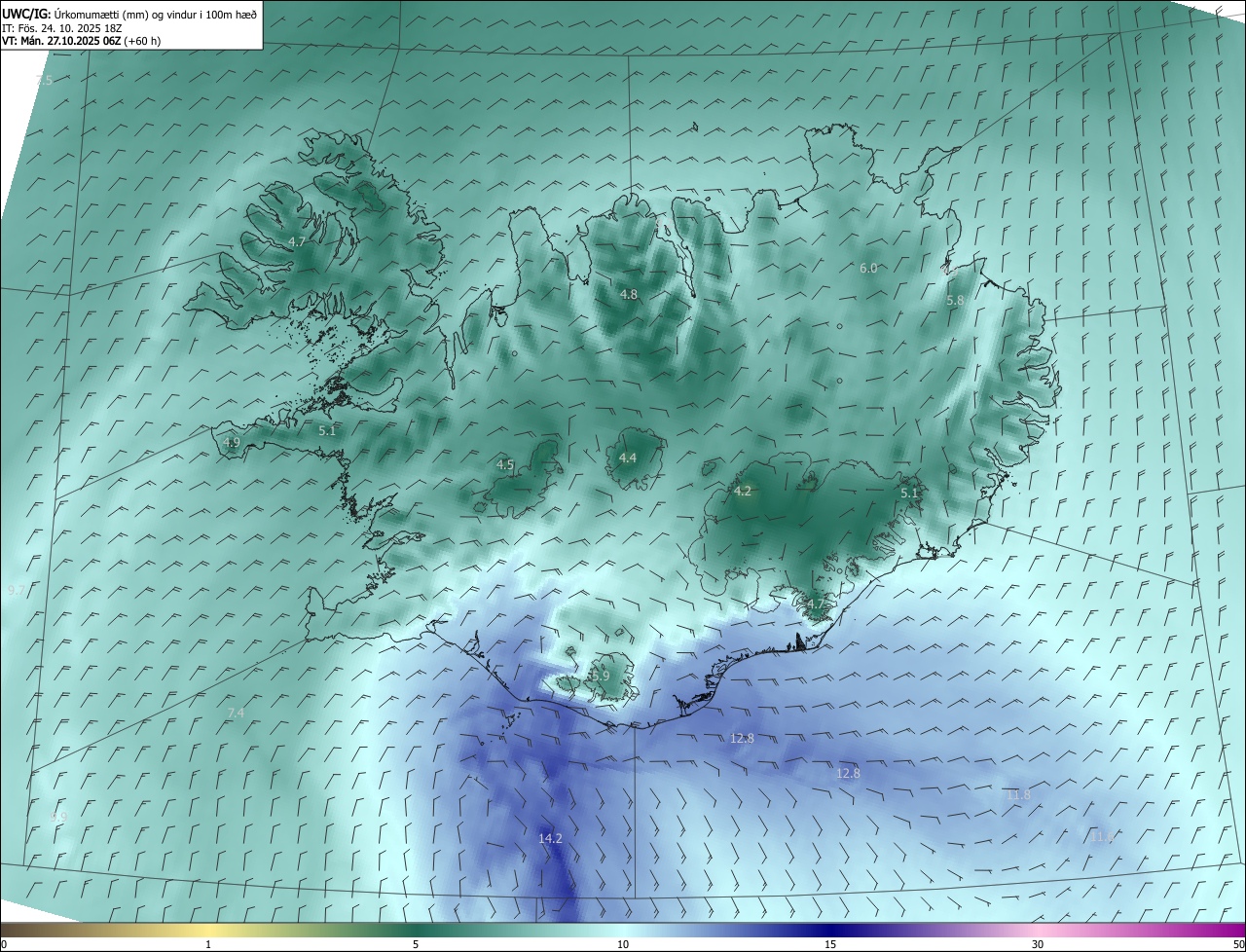Click the '10' tick on the color scale
This screenshot has width=1246, height=952.
623,944
